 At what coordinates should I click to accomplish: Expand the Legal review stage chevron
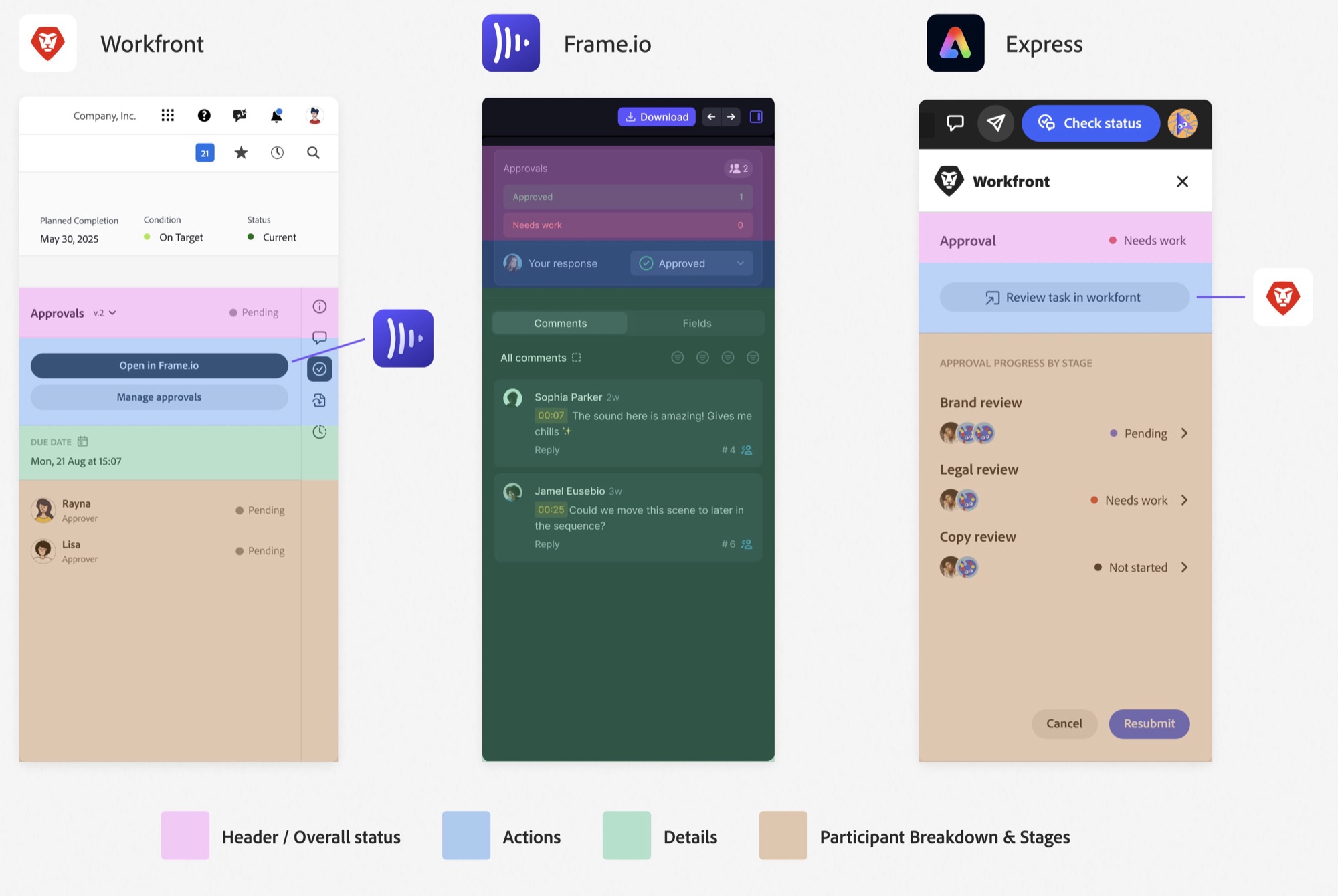1184,500
